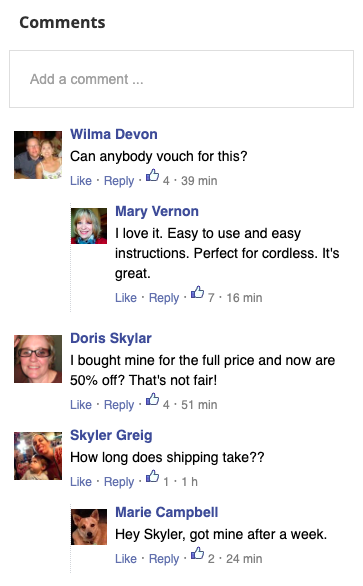
Task: Open Wilma Devon's profile name
Action: pyautogui.click(x=114, y=134)
